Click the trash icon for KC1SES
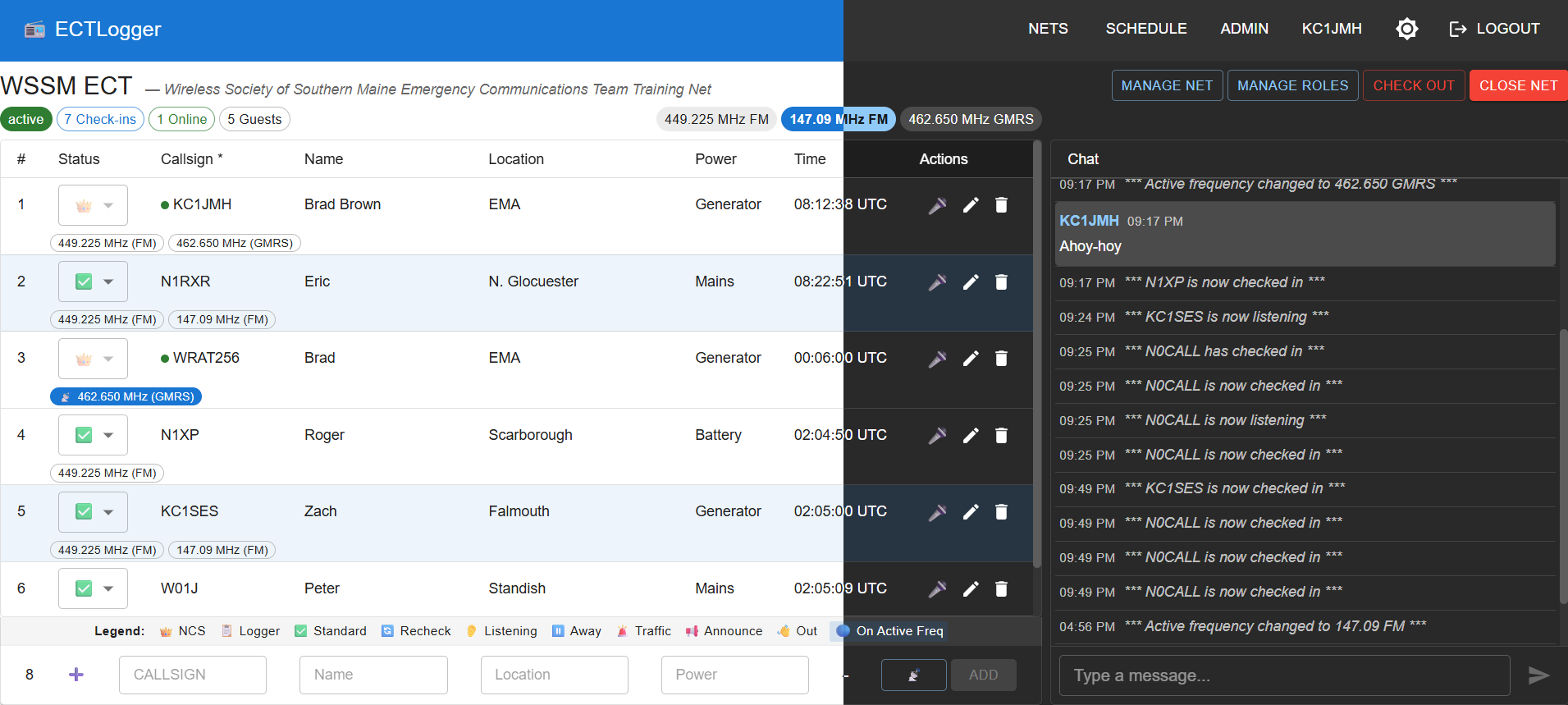 (1001, 512)
